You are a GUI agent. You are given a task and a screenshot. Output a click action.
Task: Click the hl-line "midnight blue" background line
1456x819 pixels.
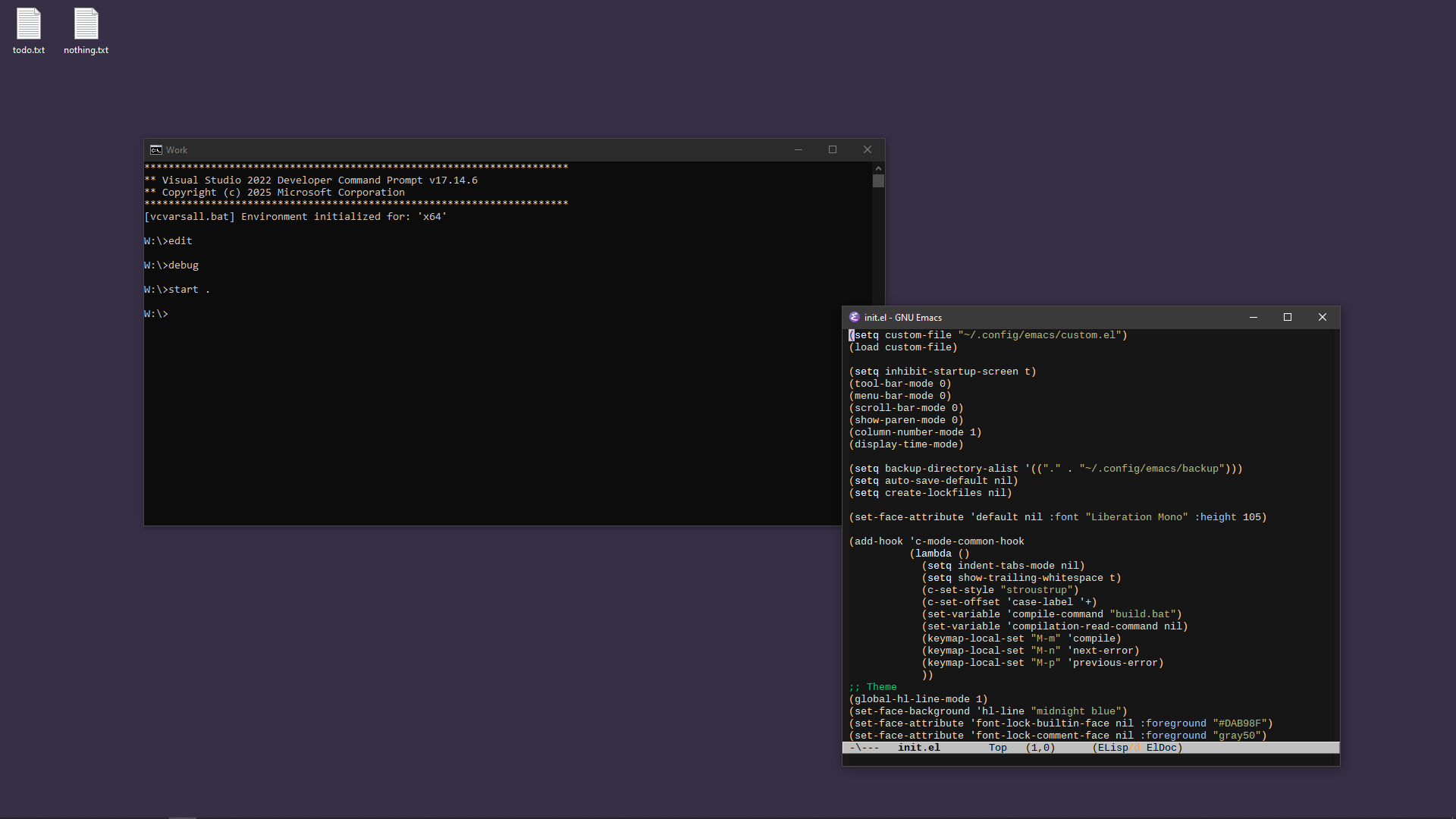click(x=988, y=711)
